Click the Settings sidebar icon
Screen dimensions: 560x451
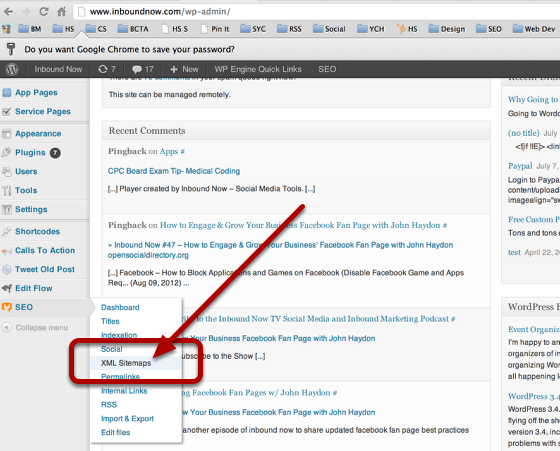point(7,209)
